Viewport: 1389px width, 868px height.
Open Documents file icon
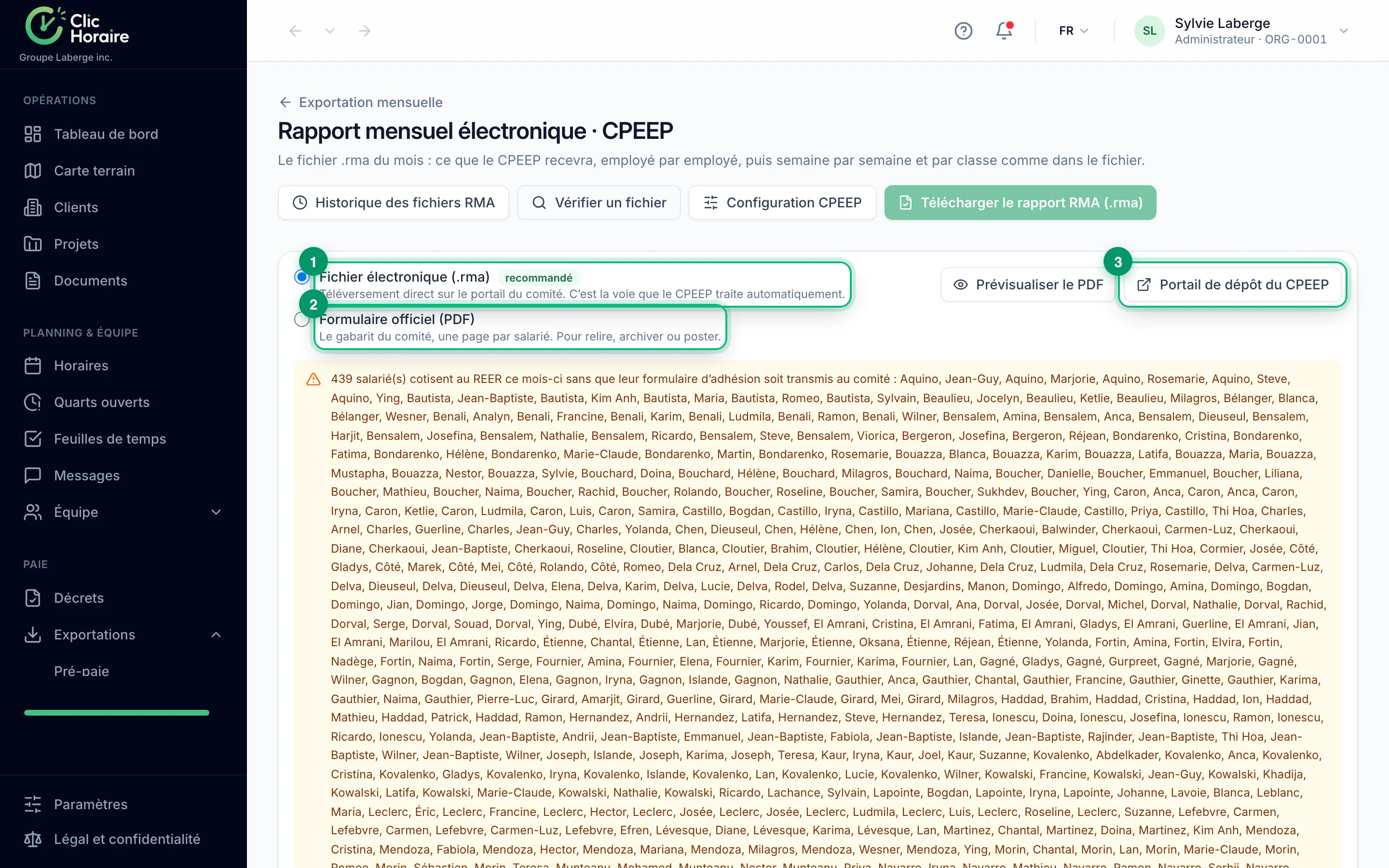tap(33, 281)
